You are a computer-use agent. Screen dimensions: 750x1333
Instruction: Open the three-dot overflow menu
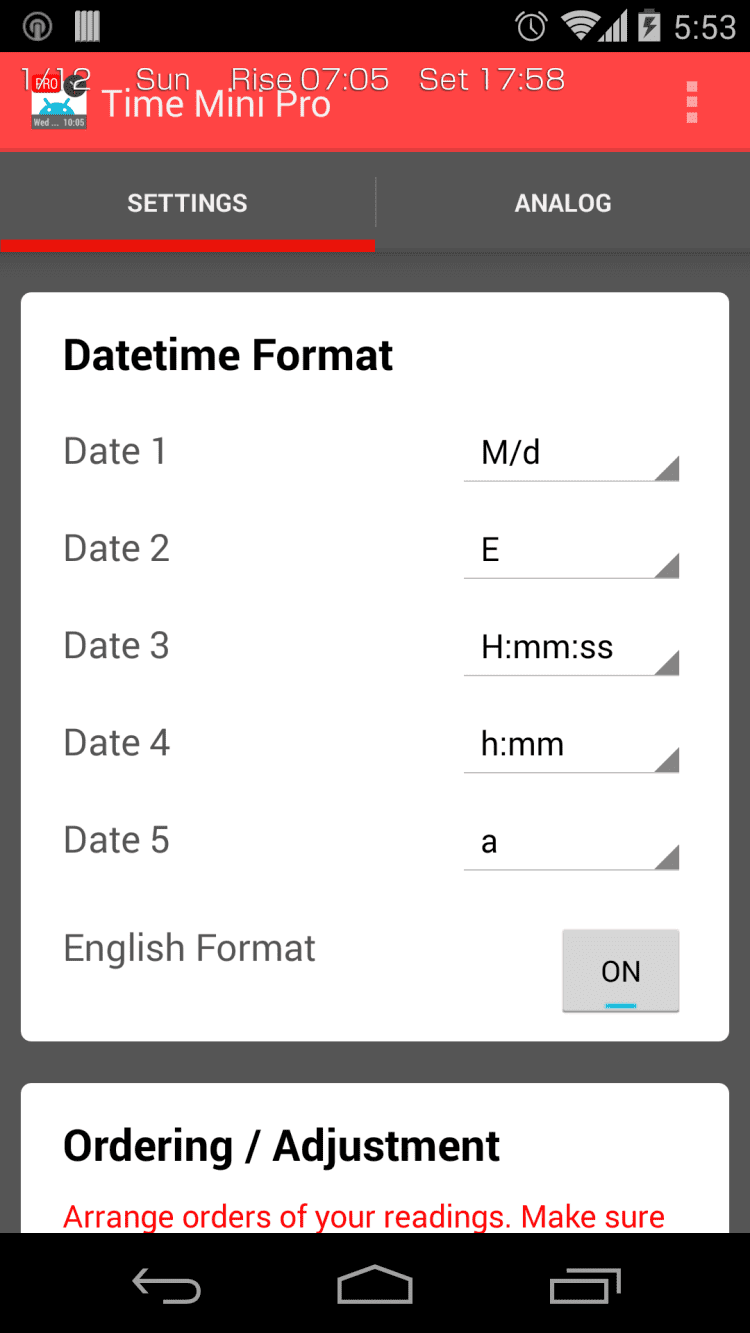[691, 103]
